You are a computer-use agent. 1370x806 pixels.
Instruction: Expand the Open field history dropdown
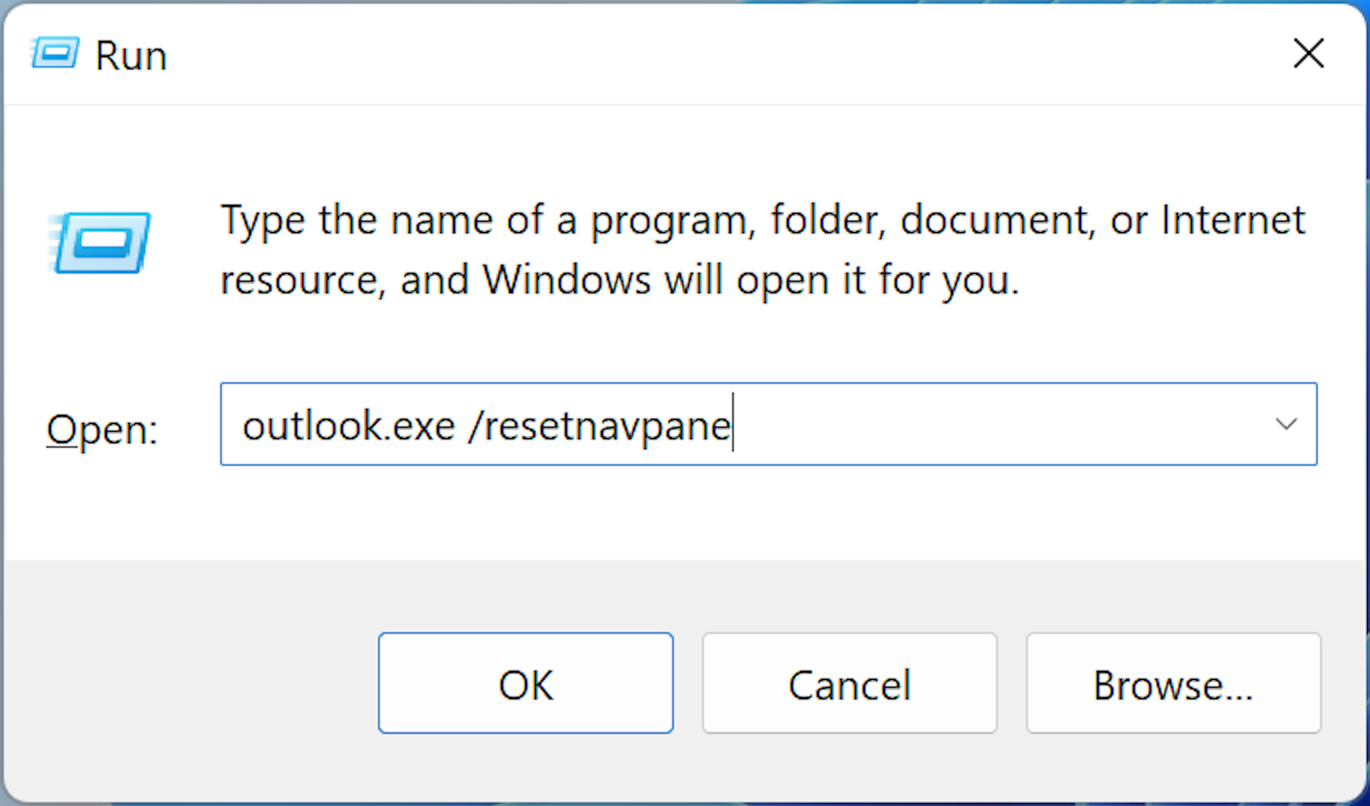(x=1286, y=424)
